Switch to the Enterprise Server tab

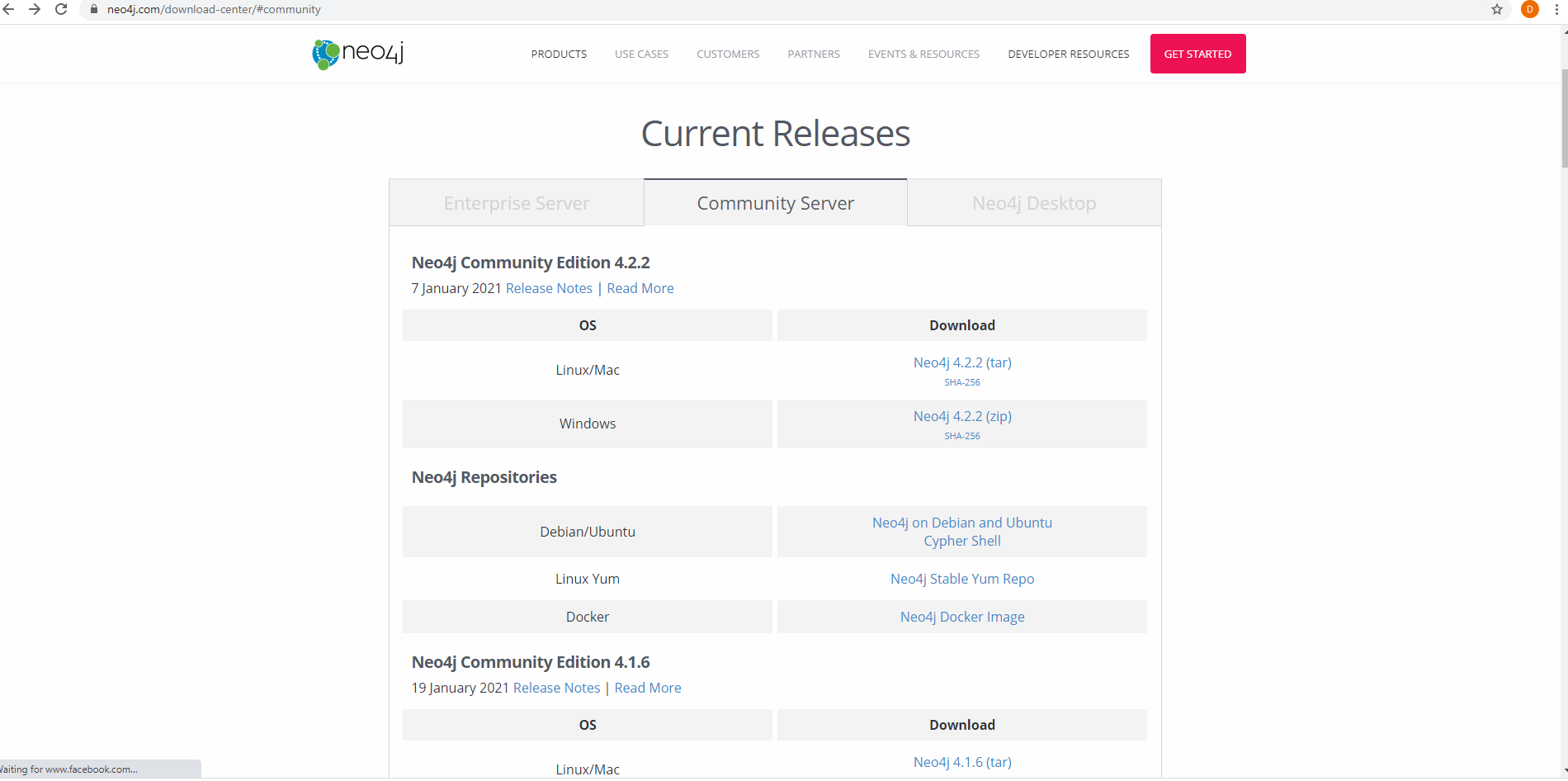(517, 203)
